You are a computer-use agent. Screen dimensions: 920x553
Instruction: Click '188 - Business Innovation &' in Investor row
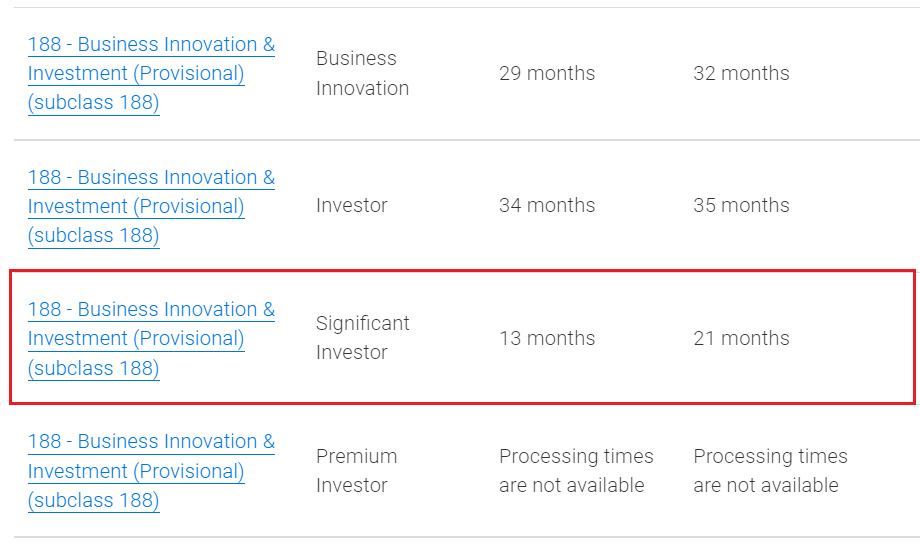click(151, 178)
